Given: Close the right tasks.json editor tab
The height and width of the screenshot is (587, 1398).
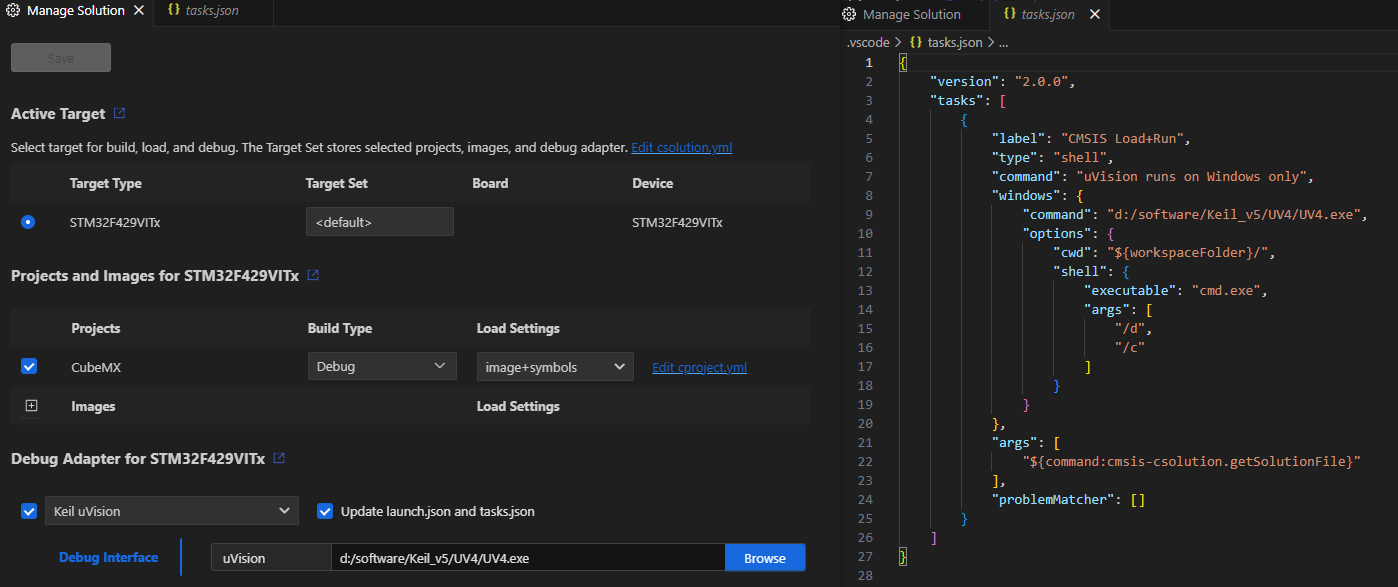Looking at the screenshot, I should [1095, 14].
